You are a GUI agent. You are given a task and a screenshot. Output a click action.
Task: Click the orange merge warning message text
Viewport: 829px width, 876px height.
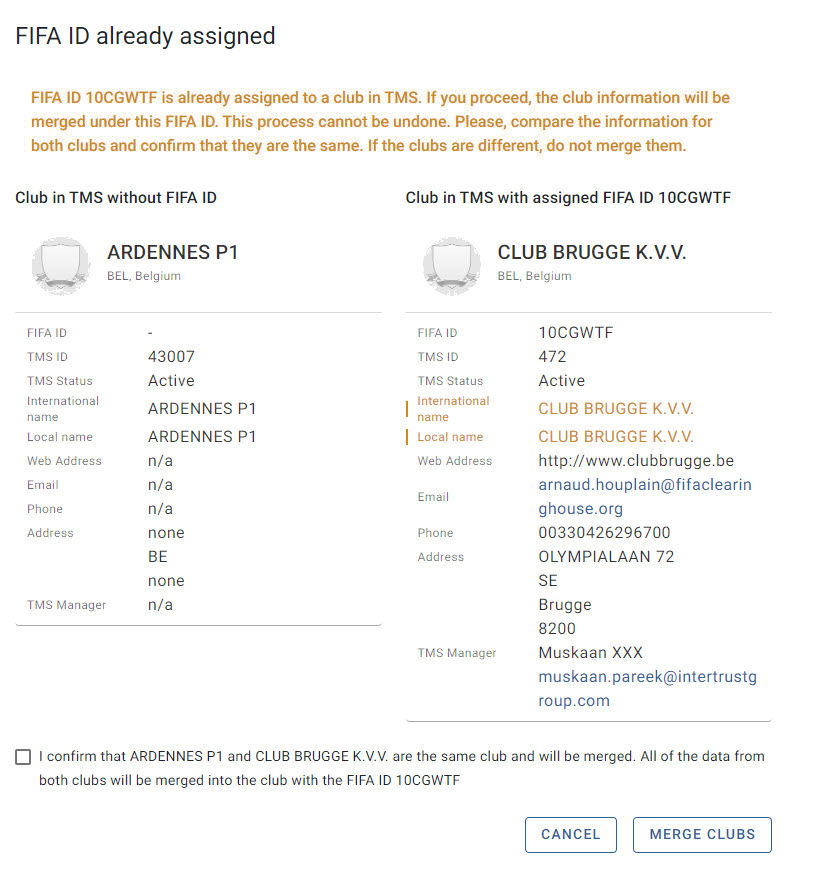(x=380, y=122)
